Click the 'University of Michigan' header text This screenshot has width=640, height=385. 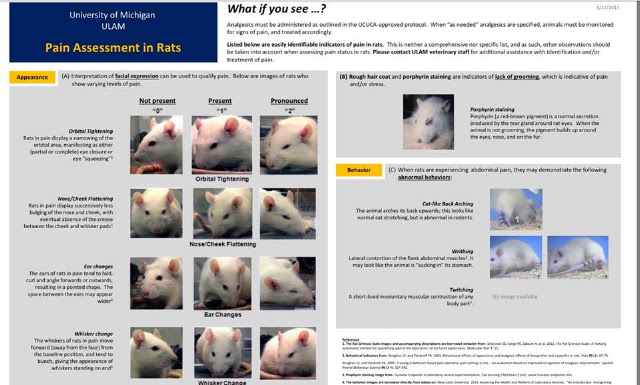[x=112, y=15]
